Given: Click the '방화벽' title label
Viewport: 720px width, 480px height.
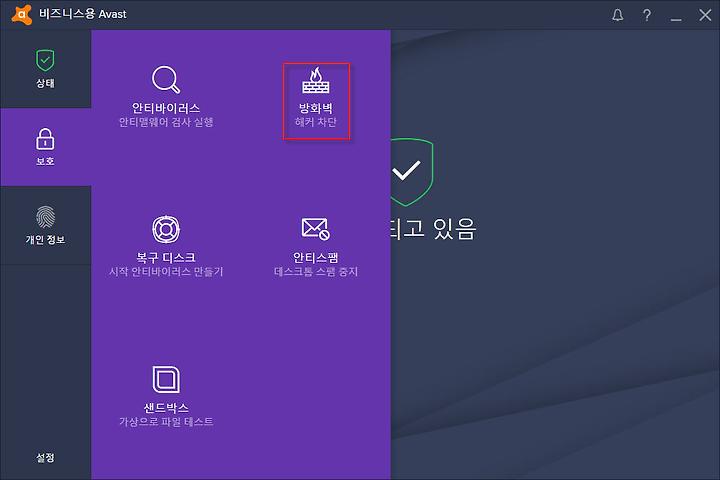Looking at the screenshot, I should click(x=316, y=108).
